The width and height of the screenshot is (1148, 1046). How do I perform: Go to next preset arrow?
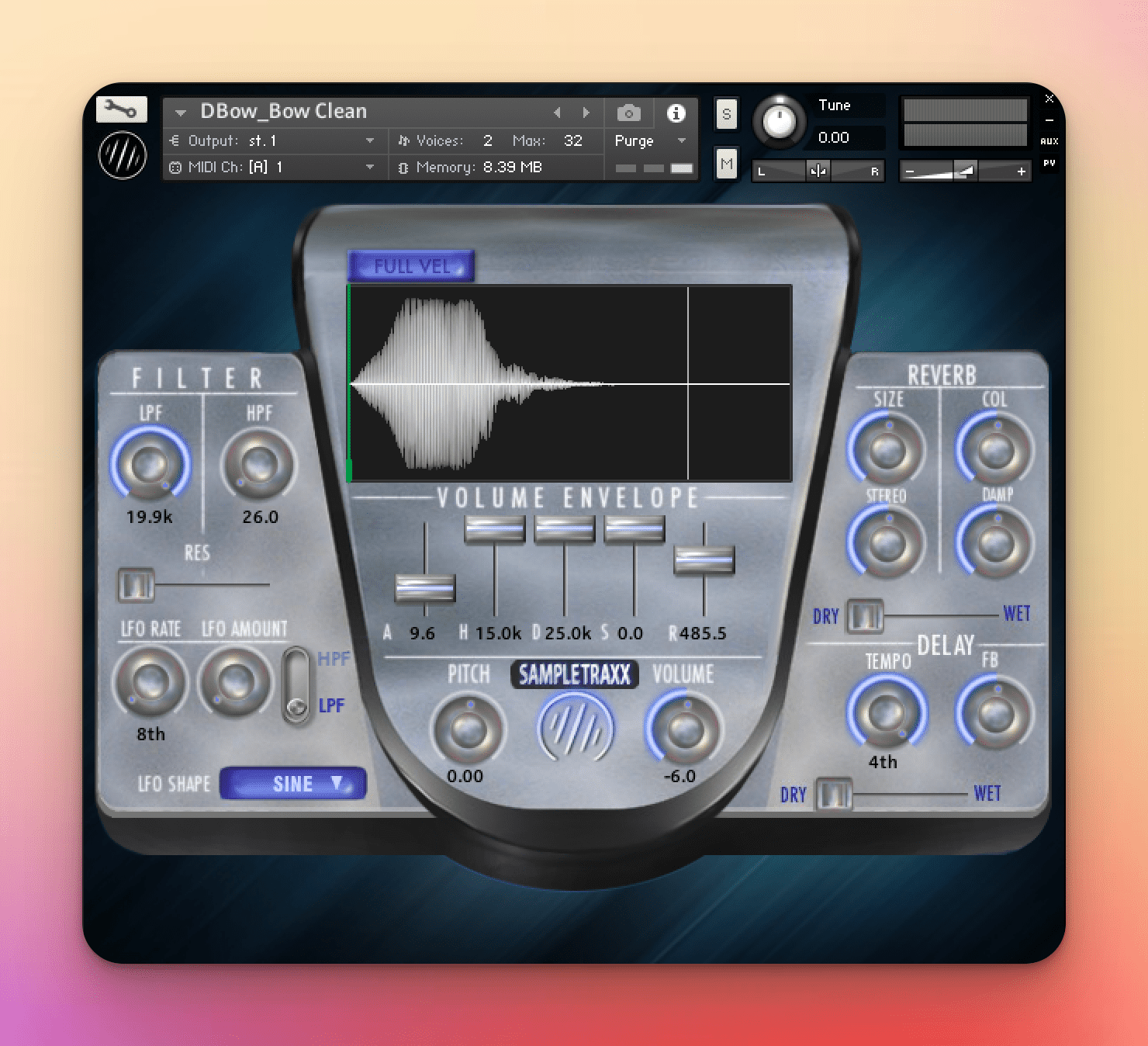click(x=586, y=113)
